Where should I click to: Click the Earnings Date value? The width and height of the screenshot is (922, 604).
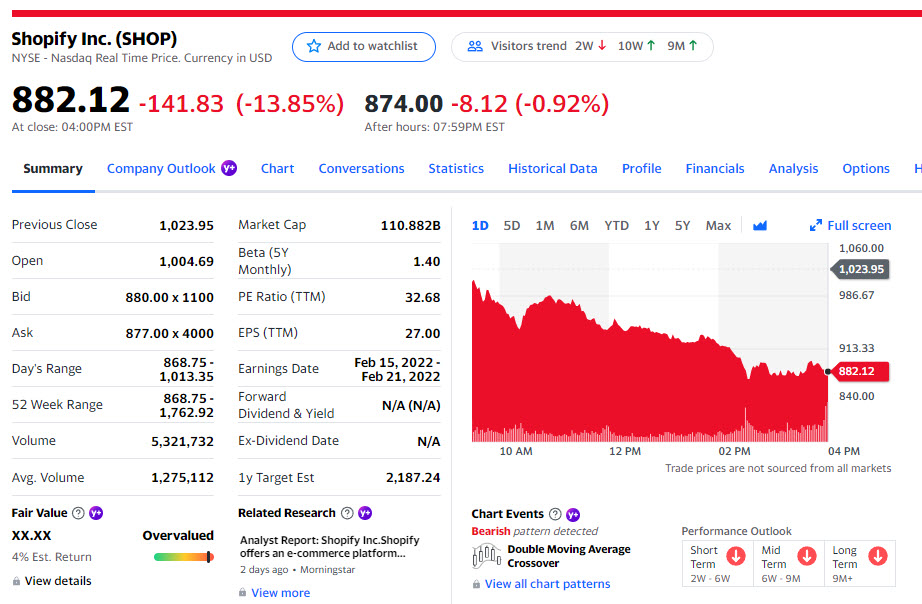pyautogui.click(x=397, y=369)
